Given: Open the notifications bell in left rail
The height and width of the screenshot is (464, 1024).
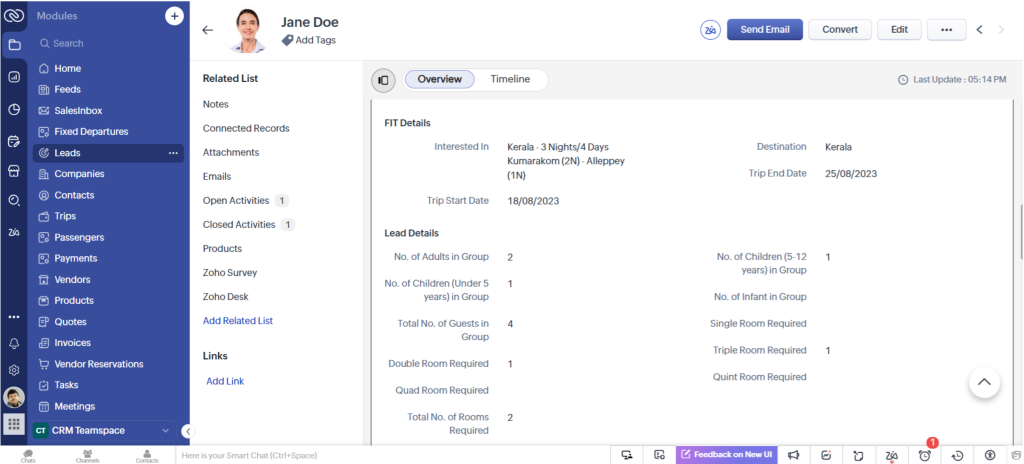Looking at the screenshot, I should click(x=14, y=343).
